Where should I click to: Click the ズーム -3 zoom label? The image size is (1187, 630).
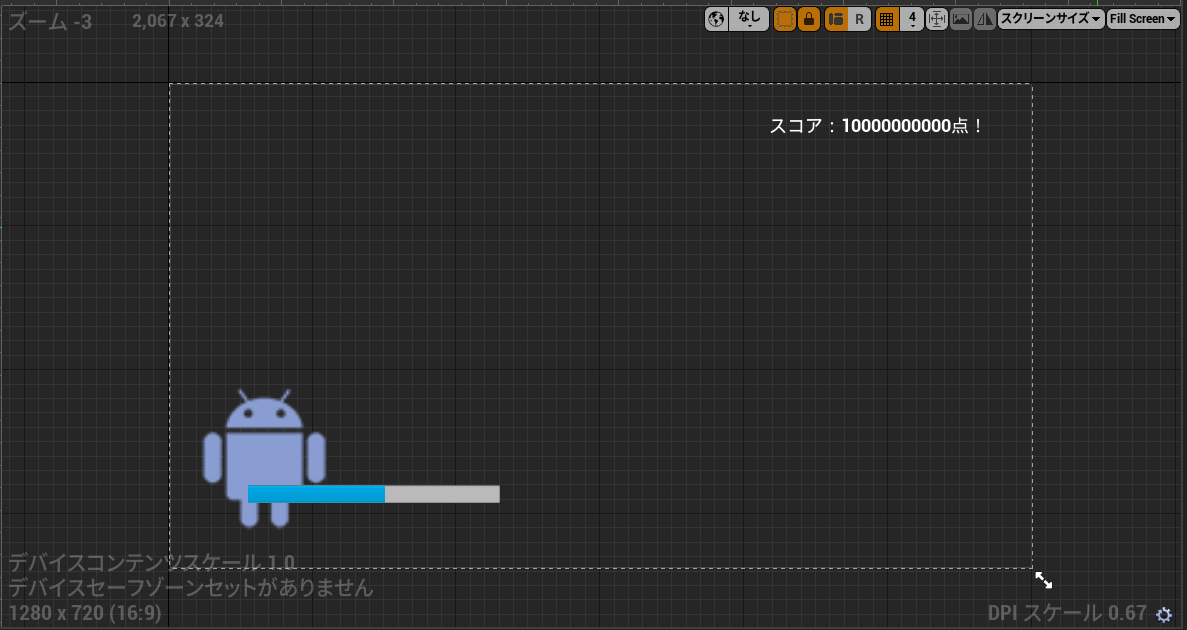click(x=50, y=22)
